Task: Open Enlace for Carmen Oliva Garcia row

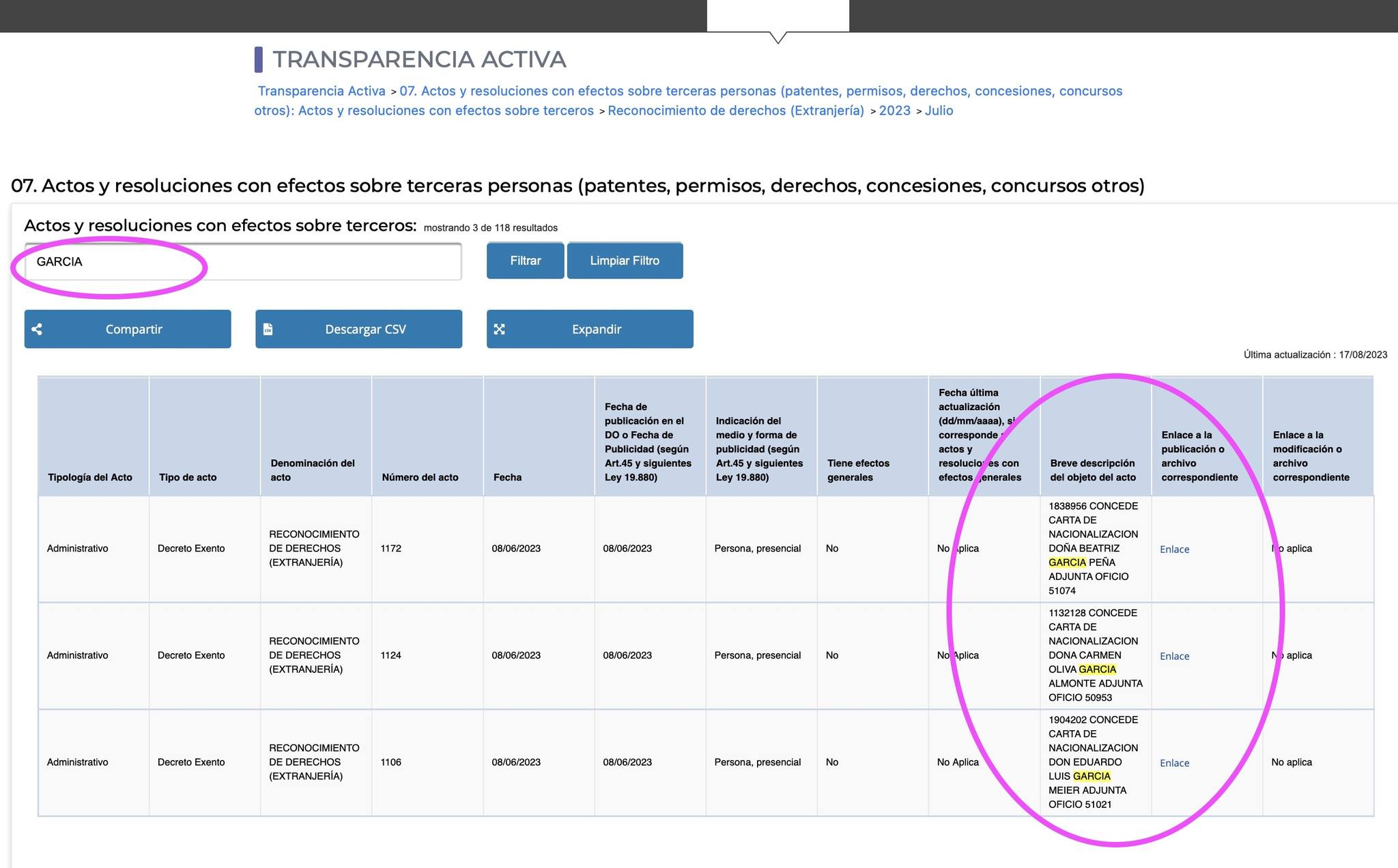Action: pyautogui.click(x=1174, y=656)
